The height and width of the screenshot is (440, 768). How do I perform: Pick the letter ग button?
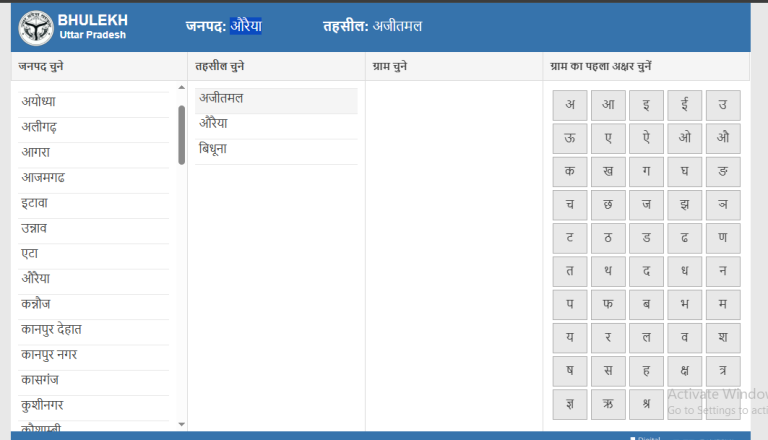coord(646,171)
